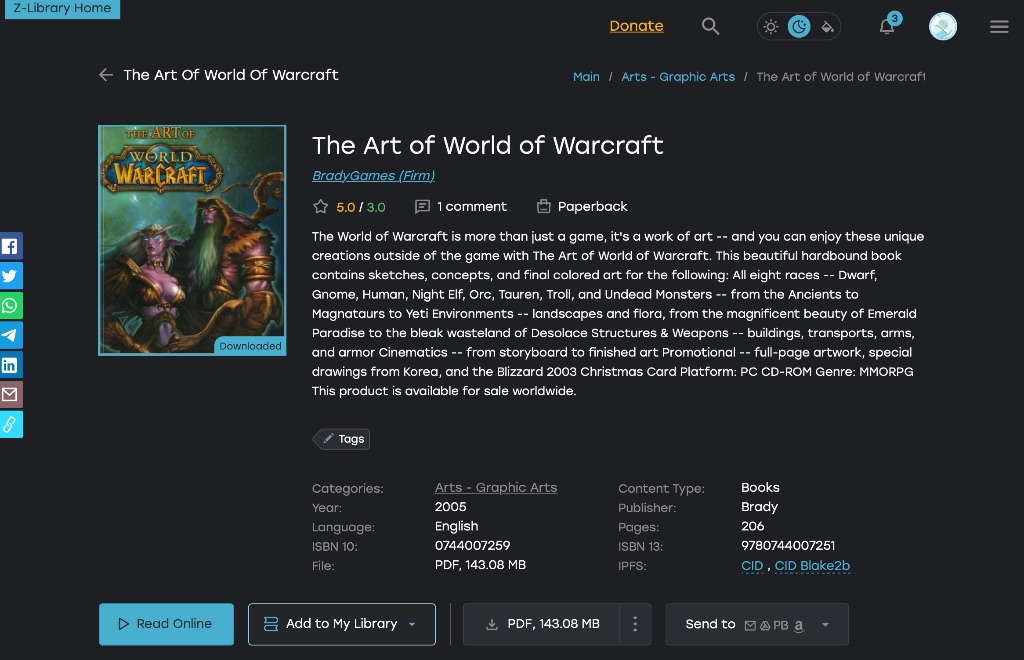
Task: Select year value 2005
Action: click(x=451, y=507)
